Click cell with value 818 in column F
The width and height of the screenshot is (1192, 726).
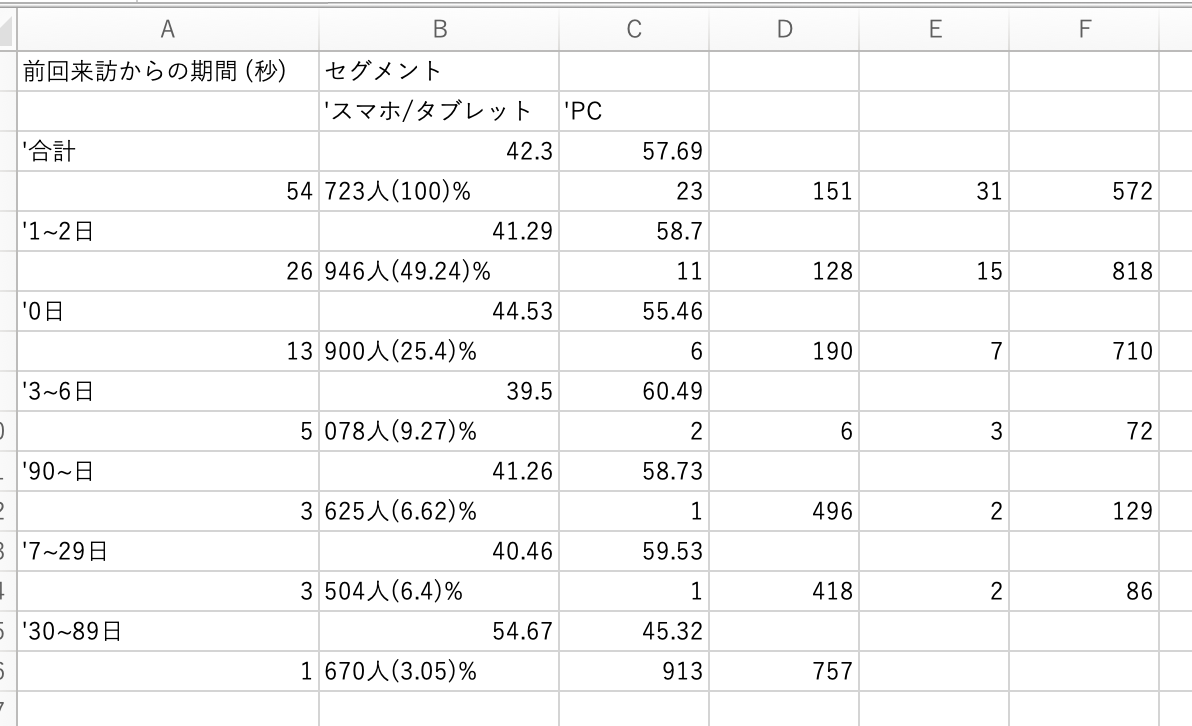[1084, 271]
